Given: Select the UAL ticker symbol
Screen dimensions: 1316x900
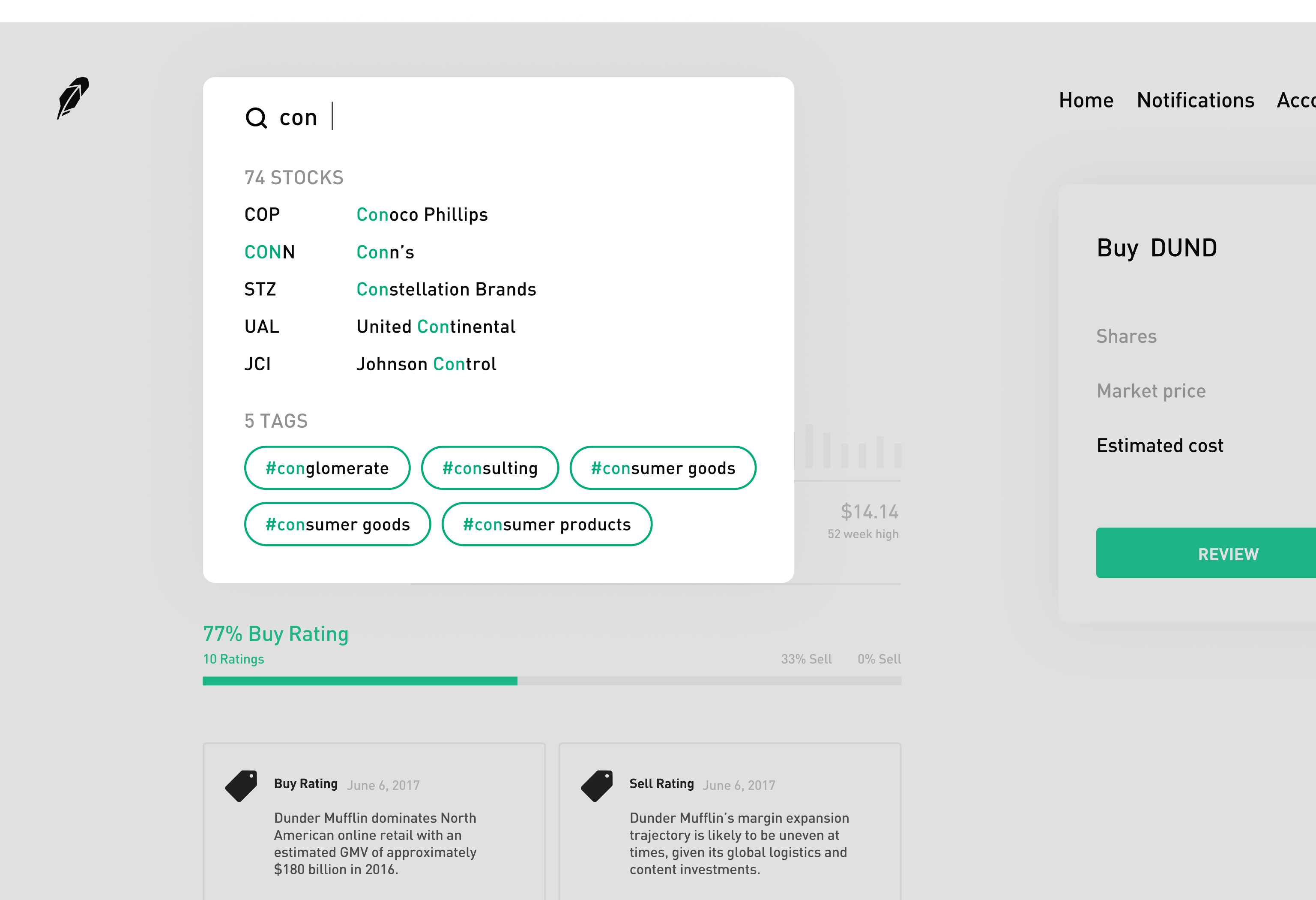Looking at the screenshot, I should 262,327.
